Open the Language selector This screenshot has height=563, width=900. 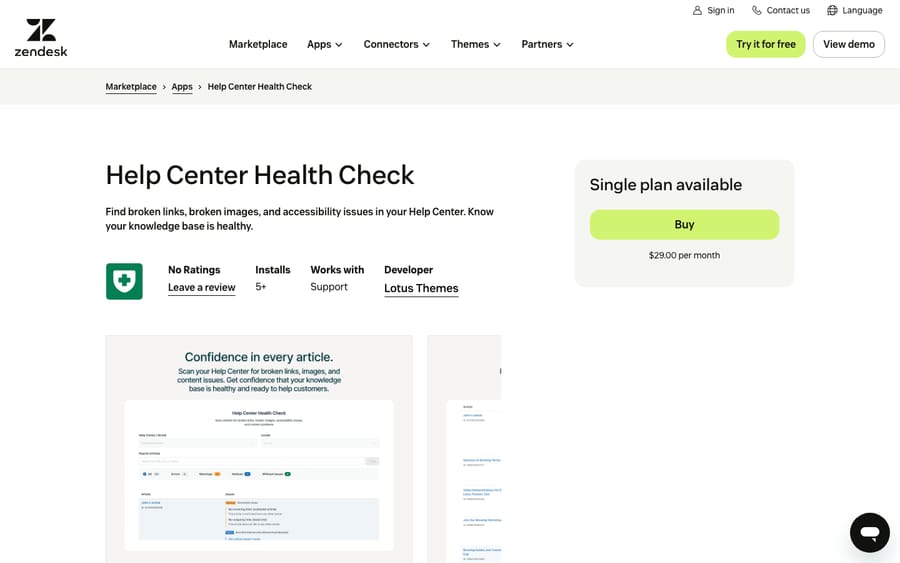855,10
